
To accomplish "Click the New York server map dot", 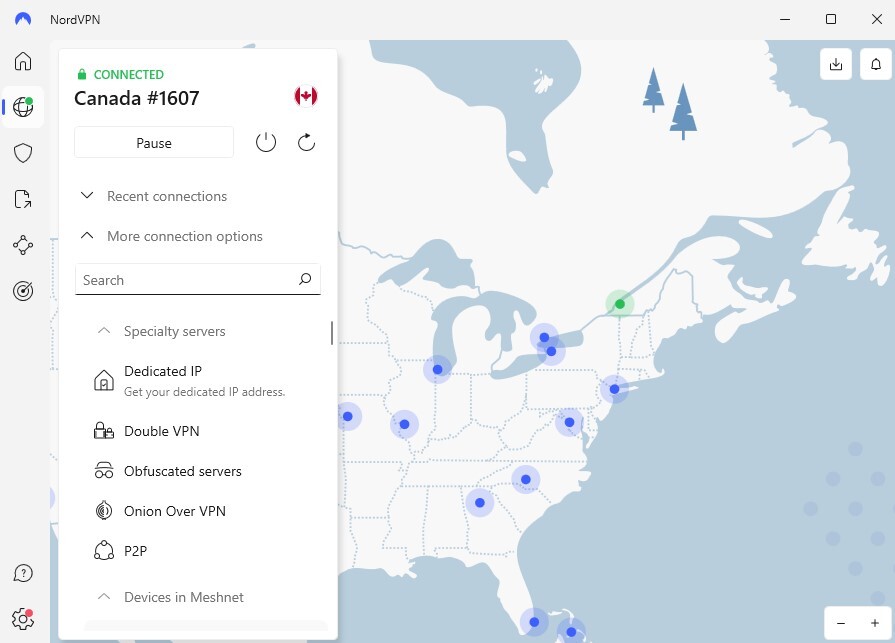I will [x=614, y=389].
